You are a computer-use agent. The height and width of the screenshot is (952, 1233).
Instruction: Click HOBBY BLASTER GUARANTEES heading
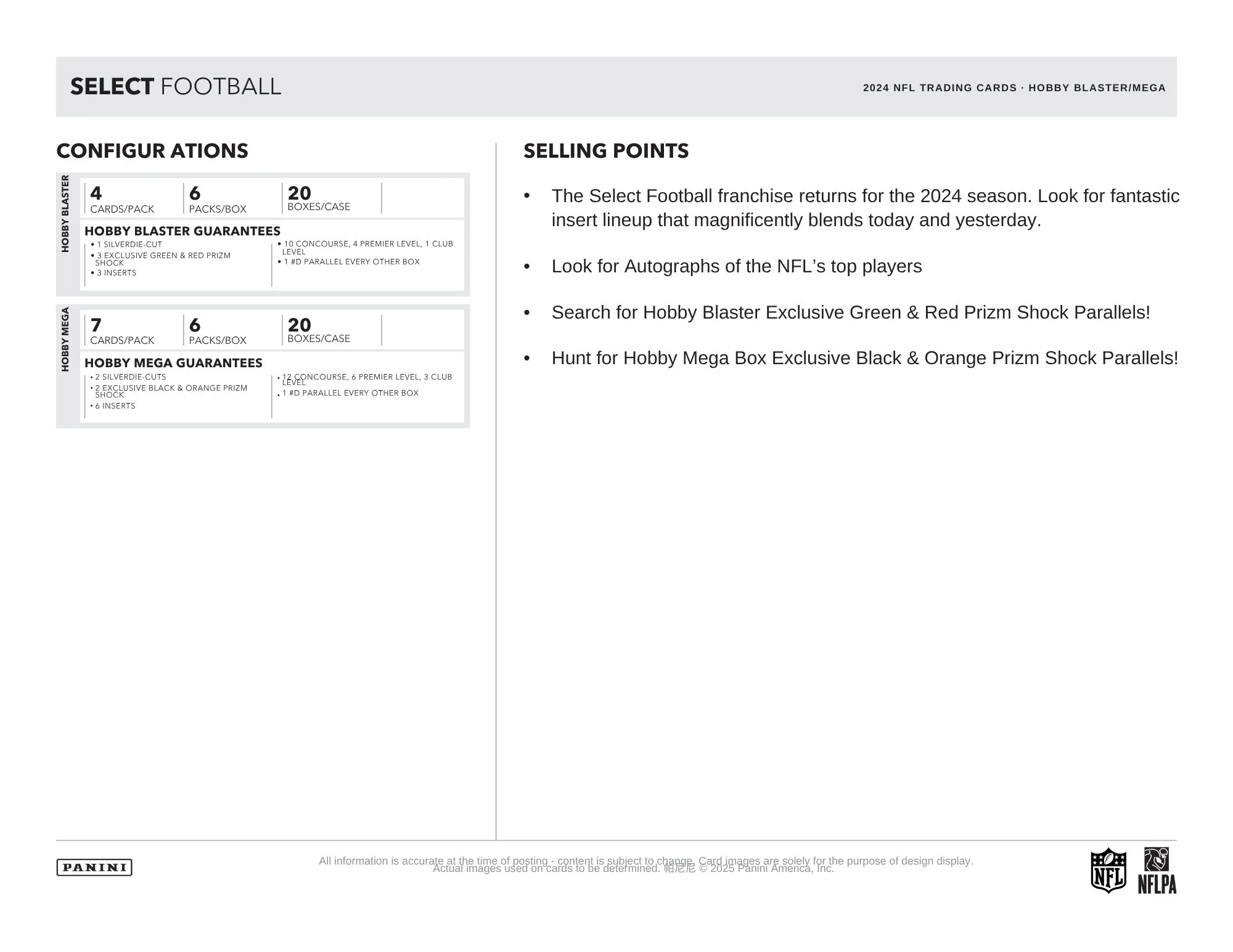coord(182,231)
